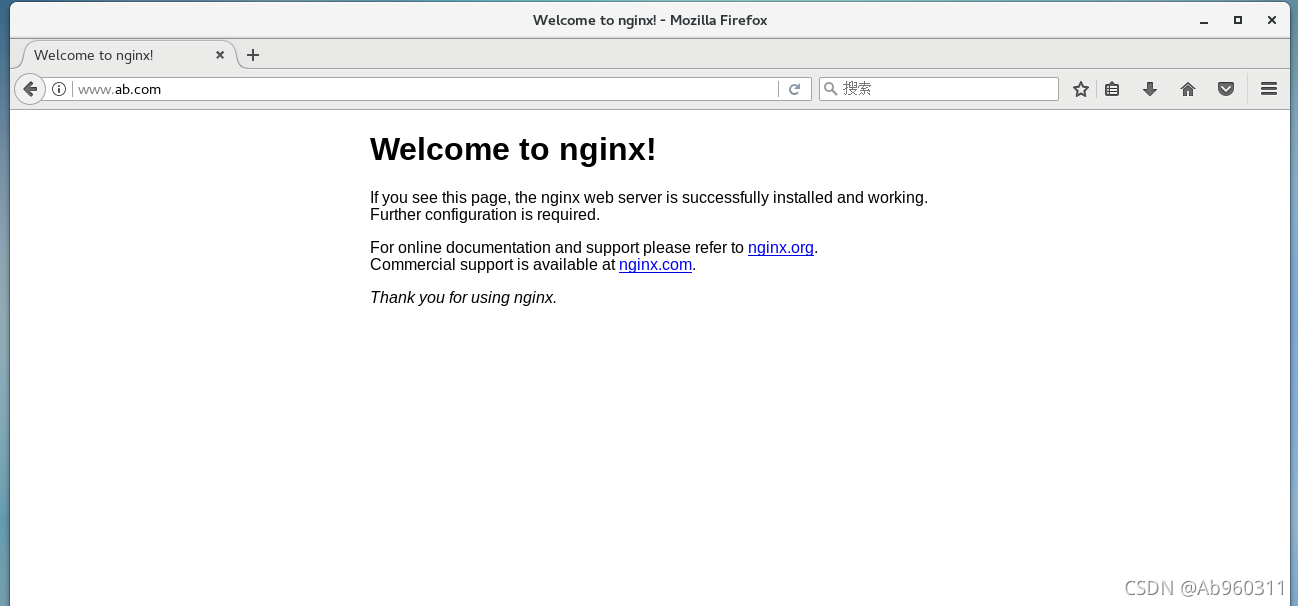Select the Welcome to nginx! tab
Image resolution: width=1298 pixels, height=606 pixels.
point(124,55)
